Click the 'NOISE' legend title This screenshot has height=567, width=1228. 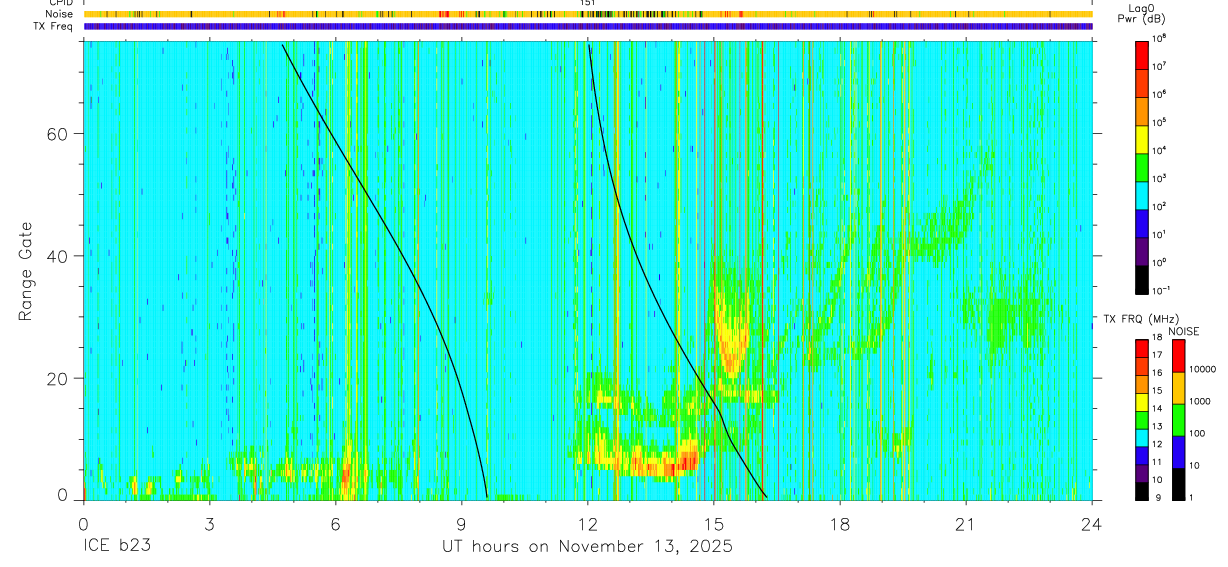pyautogui.click(x=1186, y=332)
